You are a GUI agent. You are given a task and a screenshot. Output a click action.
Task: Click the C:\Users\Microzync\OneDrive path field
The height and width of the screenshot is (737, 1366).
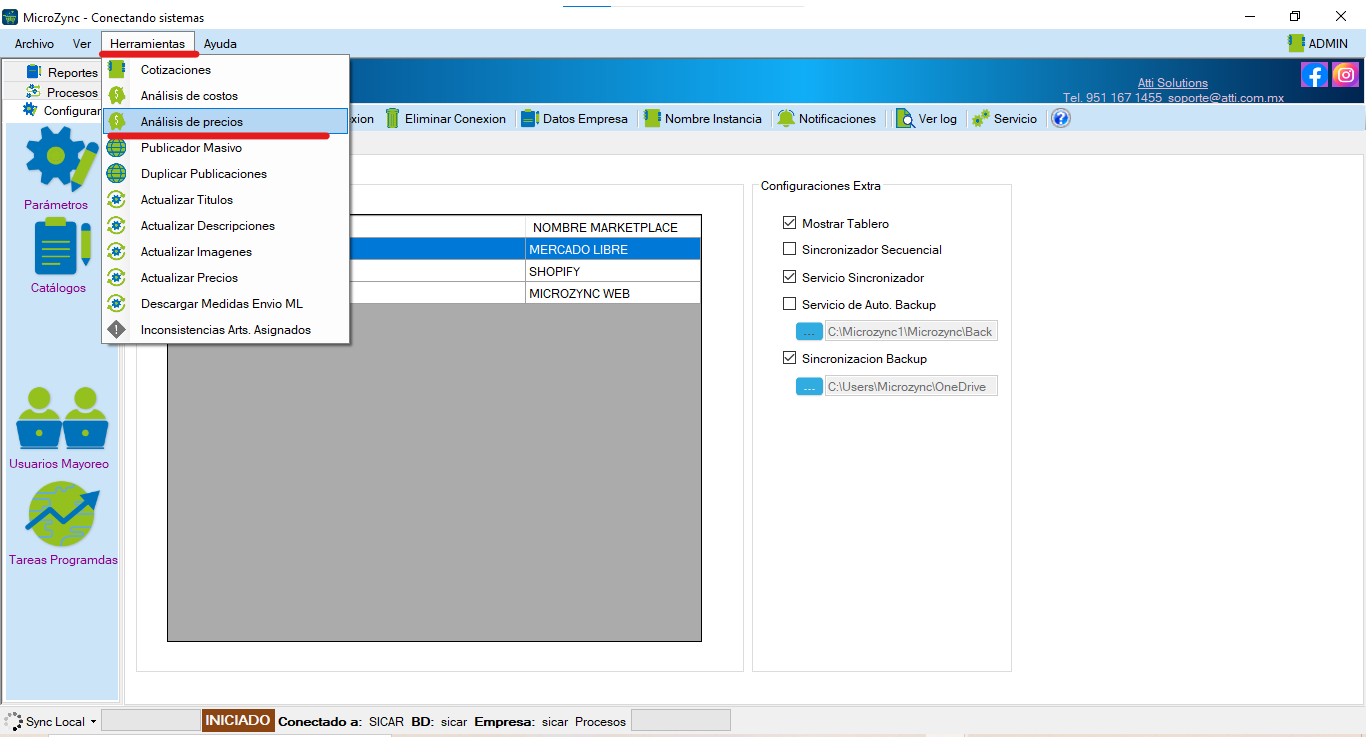pos(911,386)
